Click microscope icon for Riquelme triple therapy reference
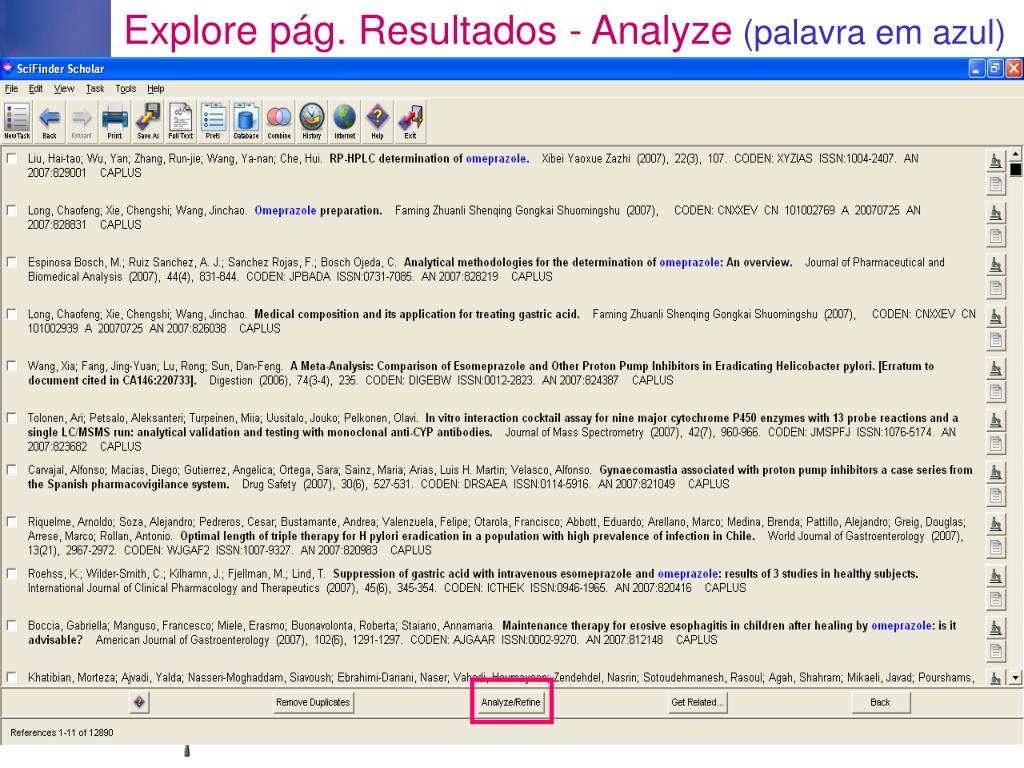 (995, 524)
